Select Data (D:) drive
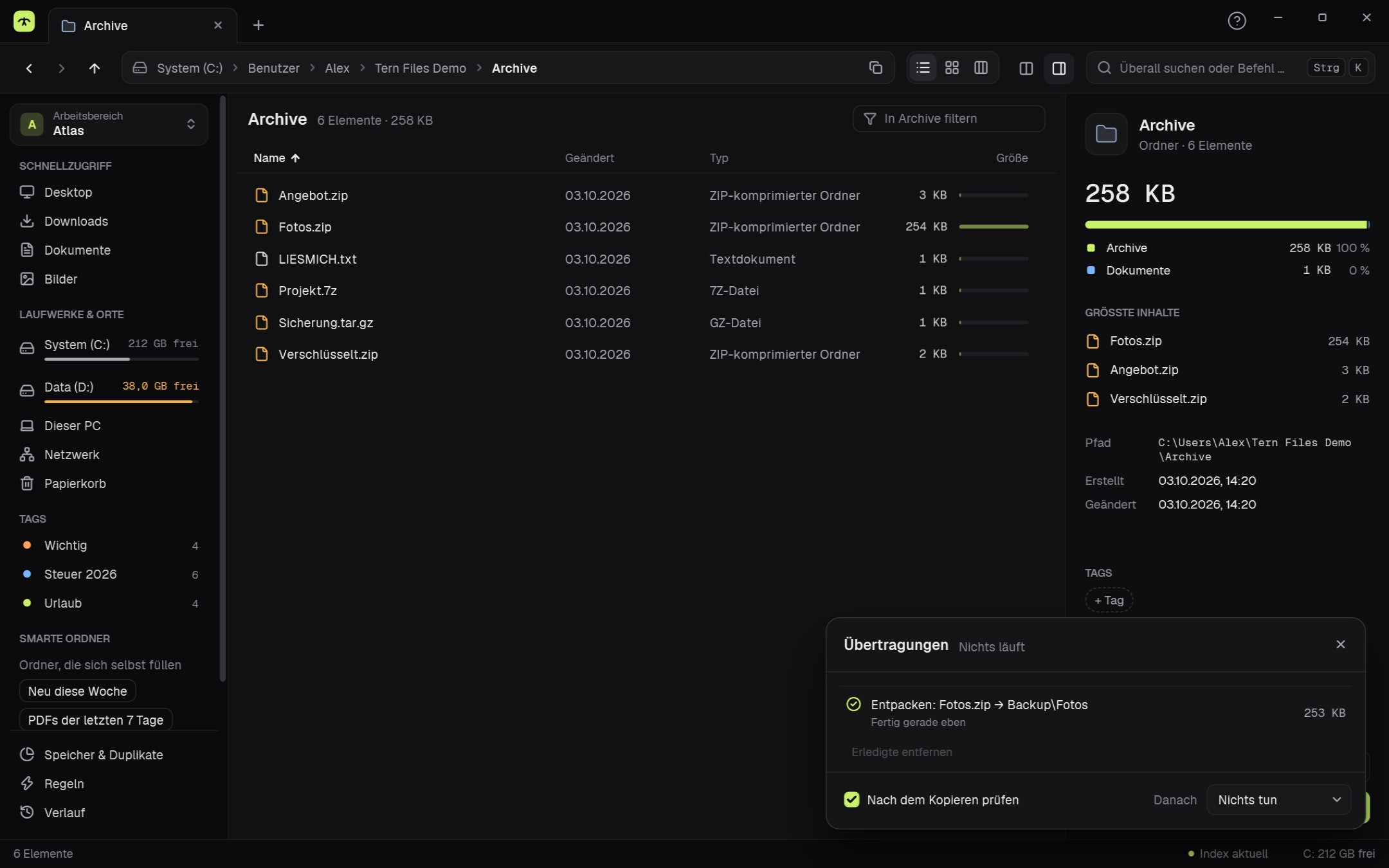This screenshot has width=1389, height=868. pos(109,390)
